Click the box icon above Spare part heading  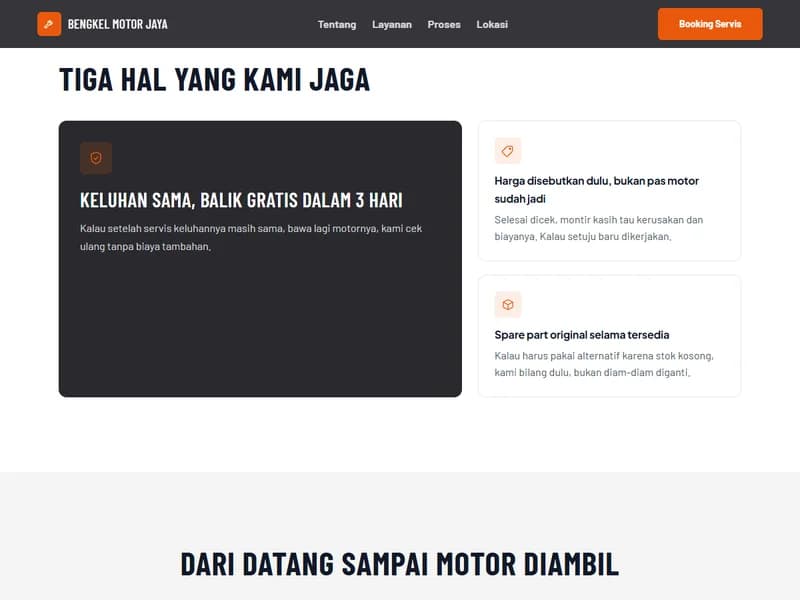(x=508, y=305)
